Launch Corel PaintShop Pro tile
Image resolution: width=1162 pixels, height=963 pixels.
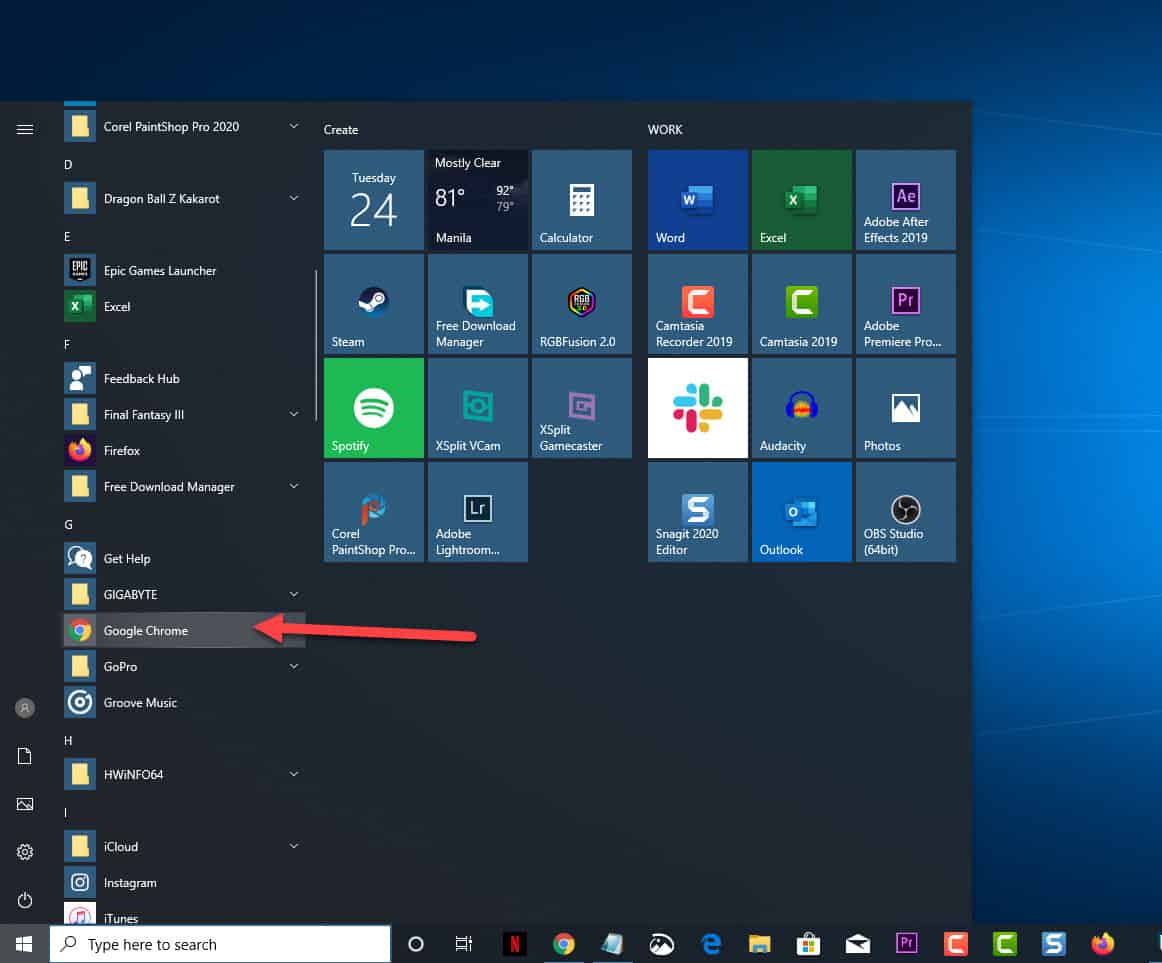pyautogui.click(x=374, y=512)
